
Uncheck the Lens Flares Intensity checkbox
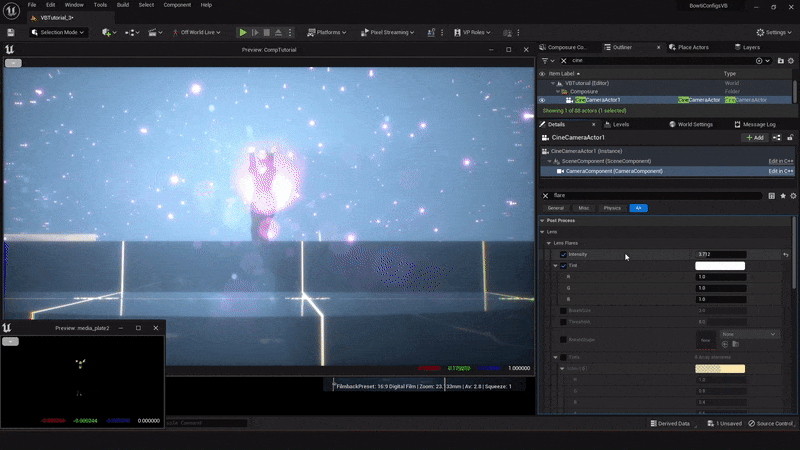563,255
